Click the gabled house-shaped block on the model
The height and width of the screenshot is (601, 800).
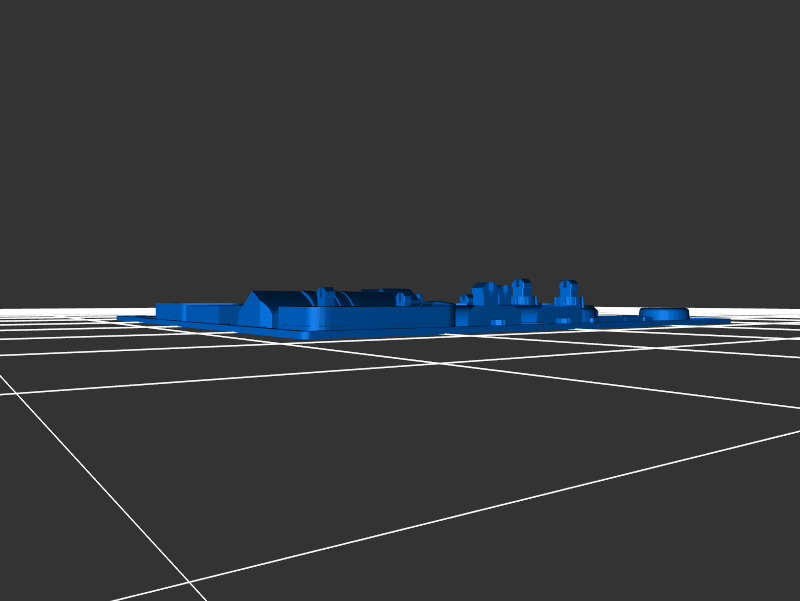click(x=259, y=309)
